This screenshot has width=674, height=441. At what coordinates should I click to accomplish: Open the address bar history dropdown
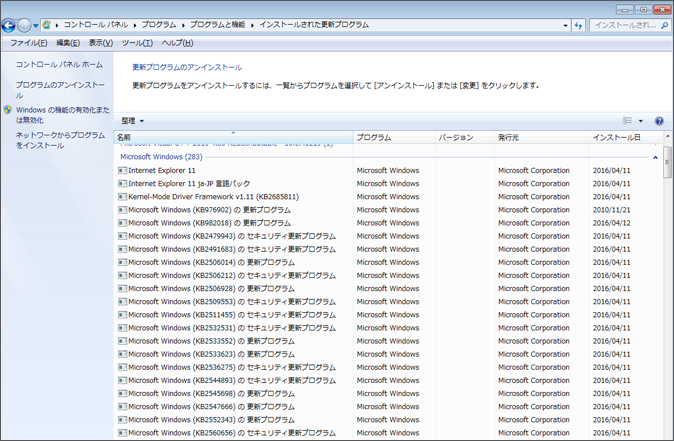565,26
